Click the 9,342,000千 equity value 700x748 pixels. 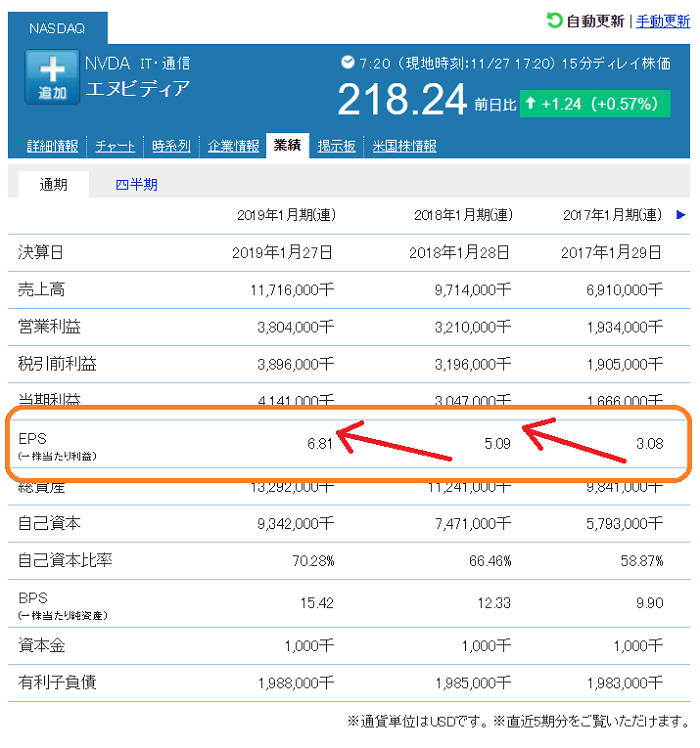[296, 524]
